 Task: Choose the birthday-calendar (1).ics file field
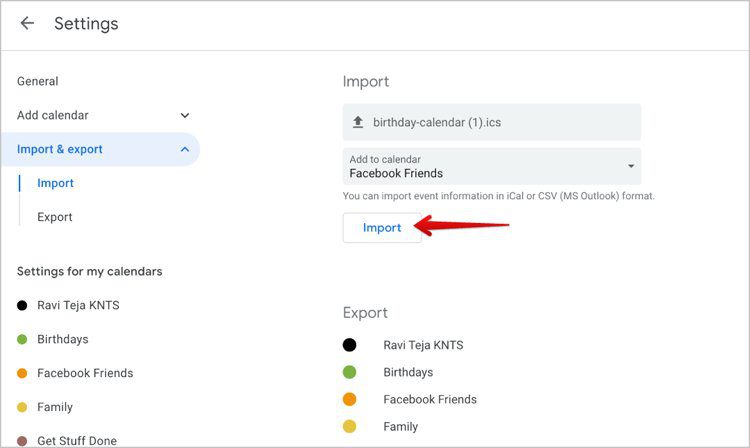492,122
